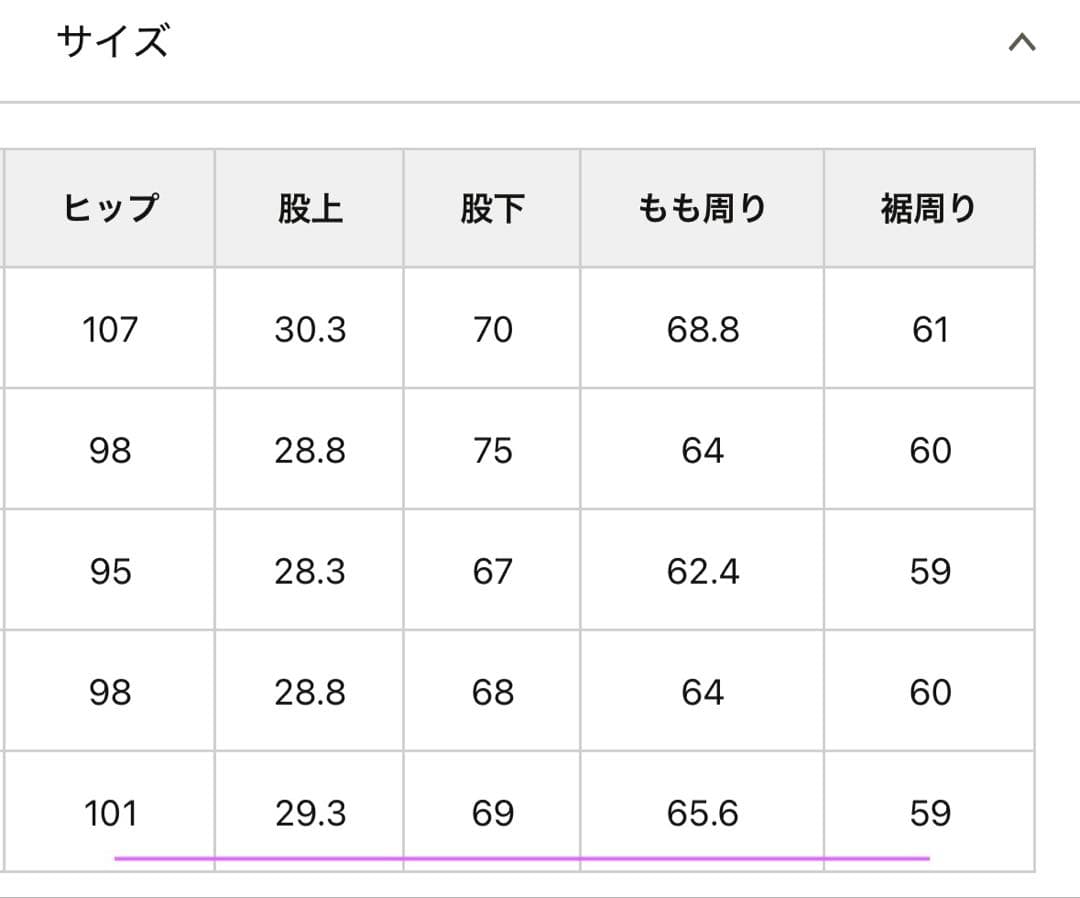The width and height of the screenshot is (1080, 898).
Task: Click the cell containing 75
Action: click(x=490, y=450)
